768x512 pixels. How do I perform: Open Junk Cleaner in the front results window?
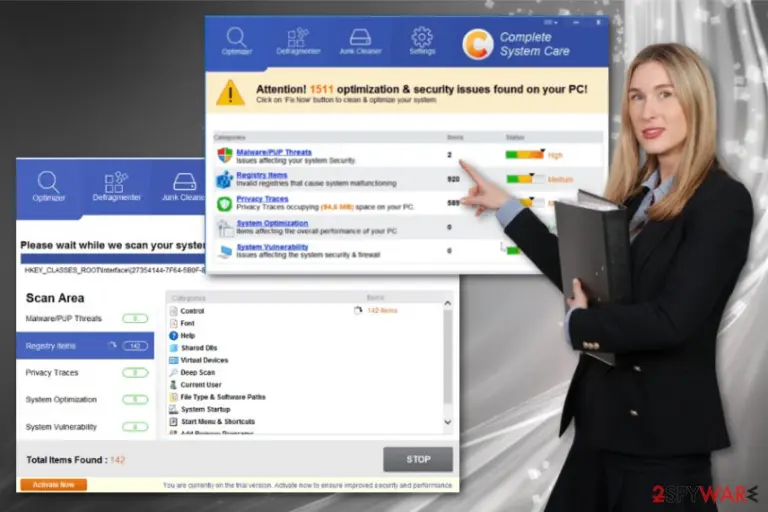click(360, 42)
